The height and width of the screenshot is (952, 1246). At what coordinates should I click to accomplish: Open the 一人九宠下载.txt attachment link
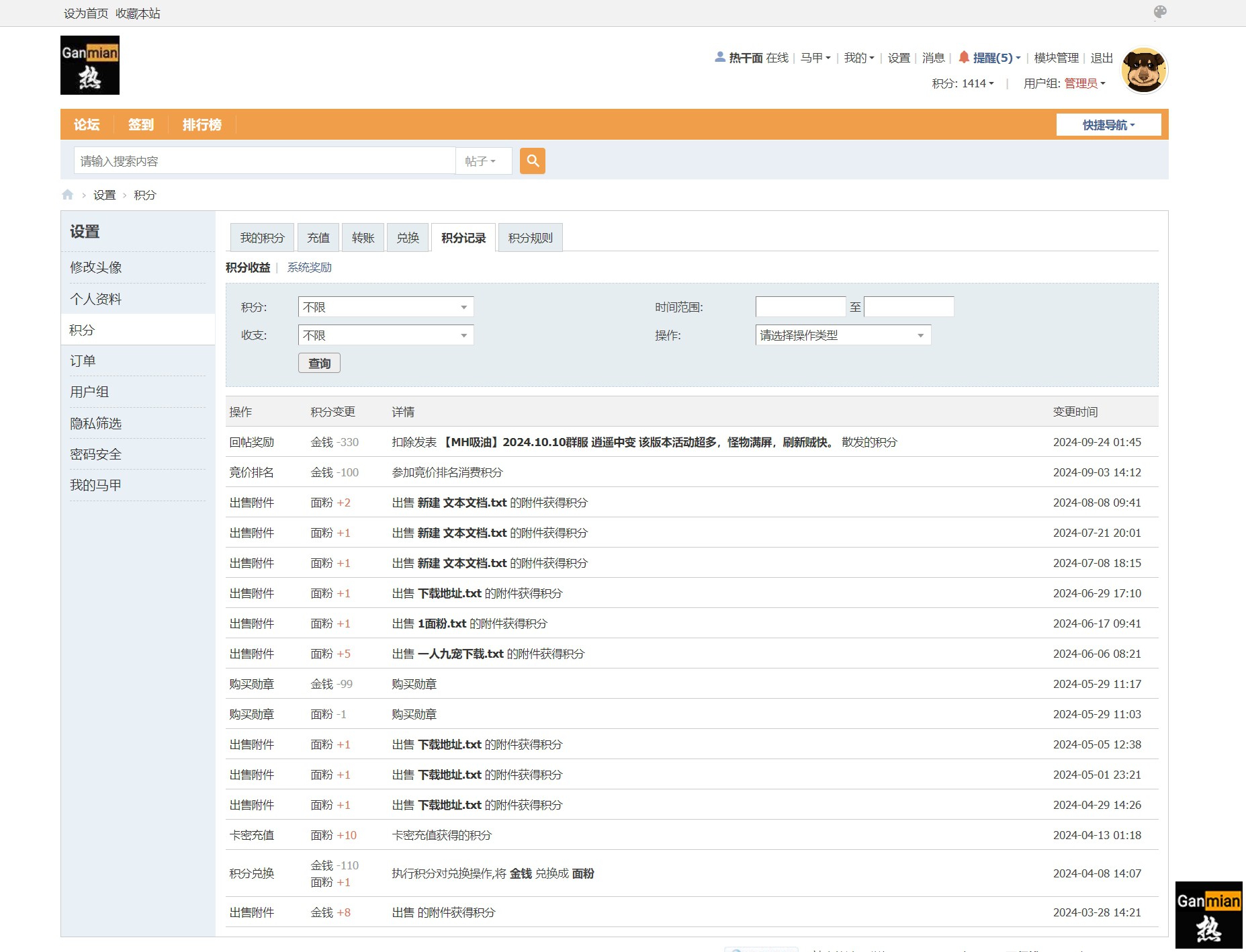pyautogui.click(x=461, y=654)
